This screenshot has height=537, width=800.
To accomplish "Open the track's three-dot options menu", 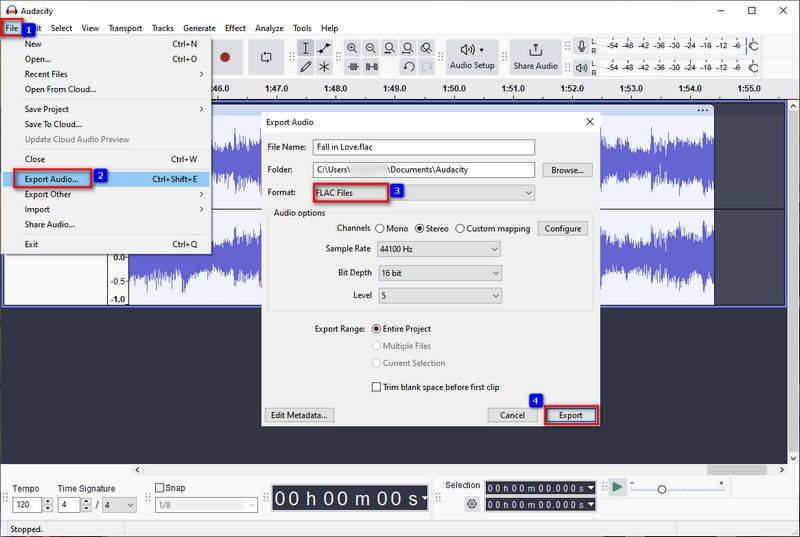I will pos(703,110).
